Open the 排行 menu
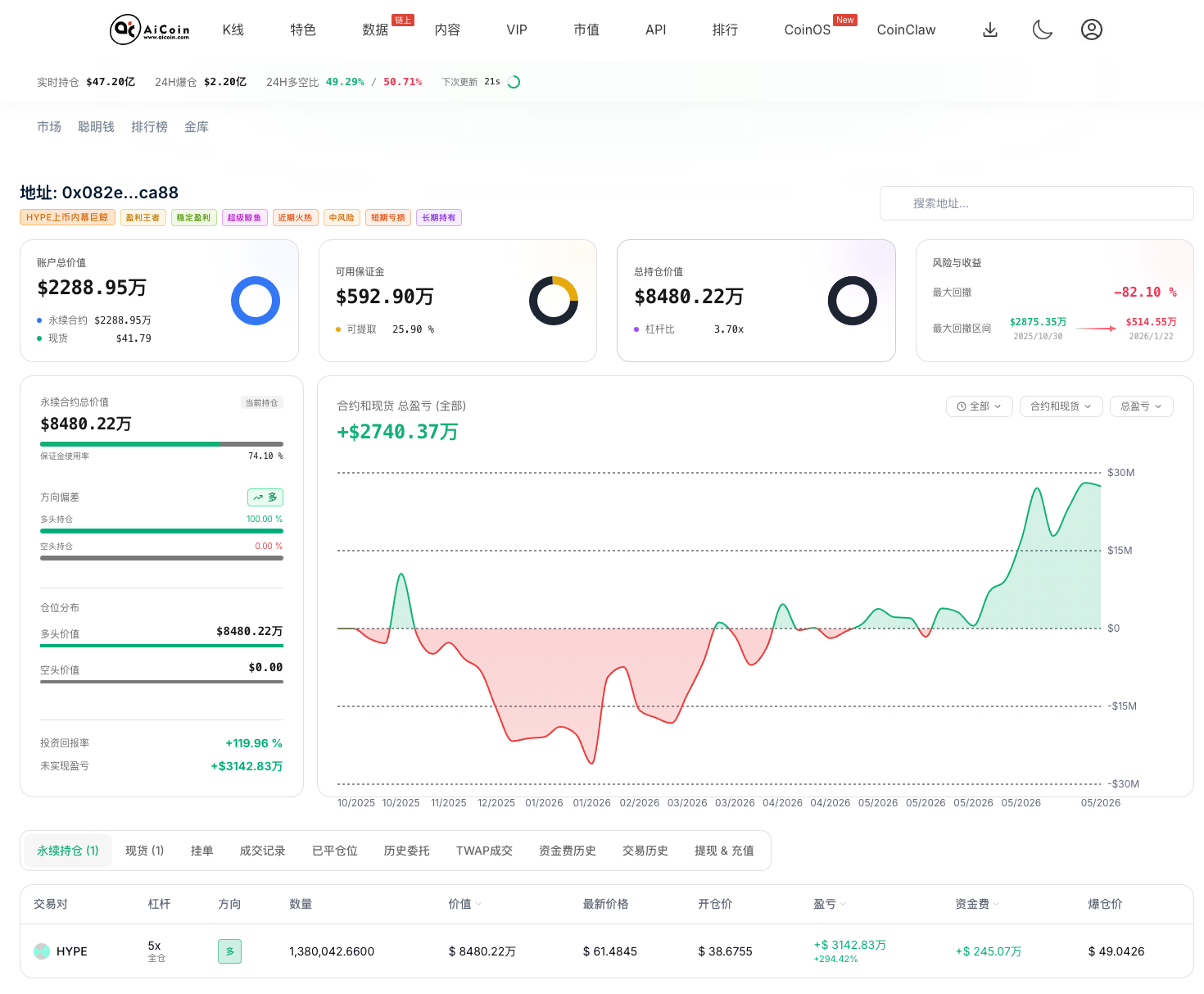The width and height of the screenshot is (1204, 994). [x=726, y=30]
